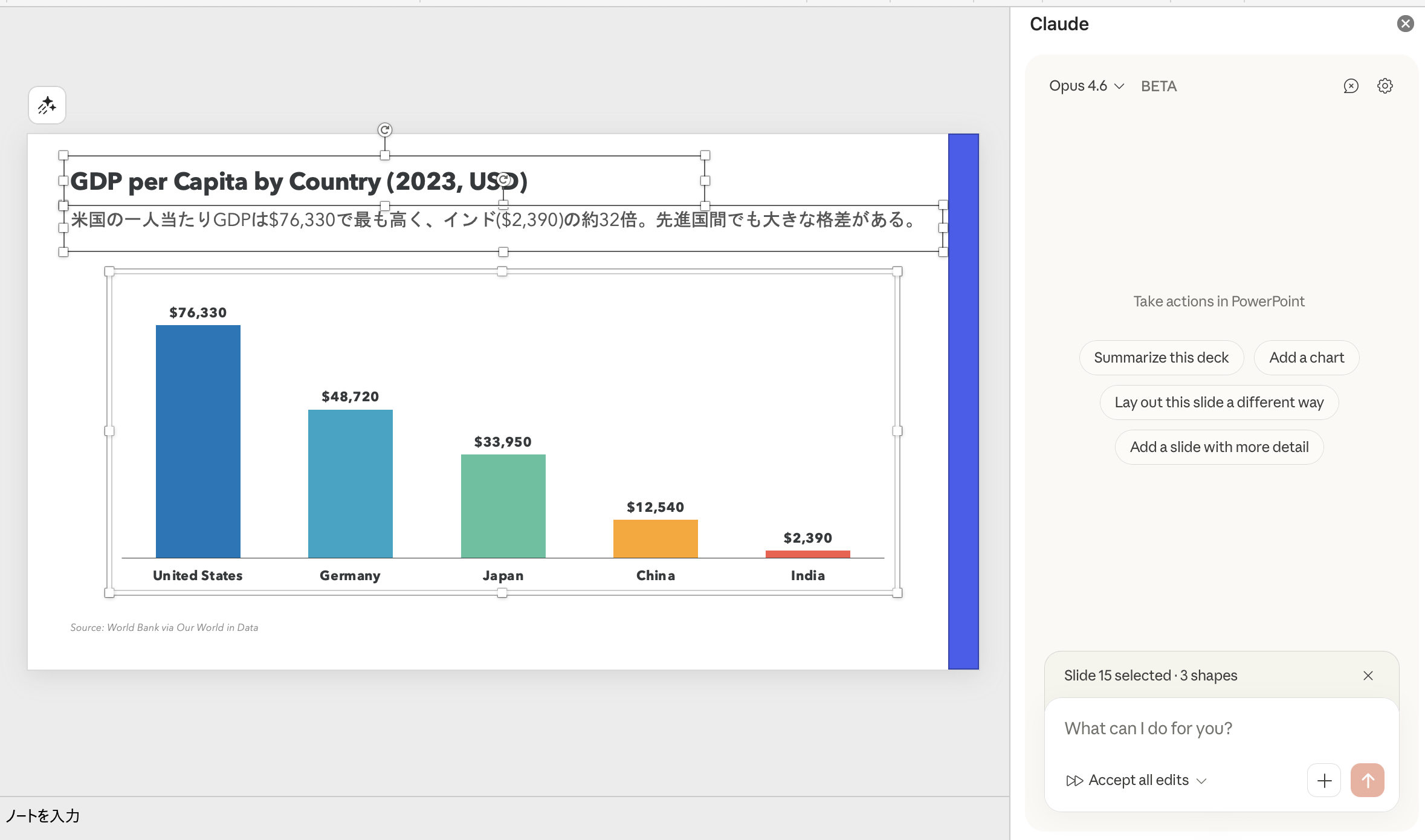1425x840 pixels.
Task: Select the orange China bar
Action: coord(656,538)
